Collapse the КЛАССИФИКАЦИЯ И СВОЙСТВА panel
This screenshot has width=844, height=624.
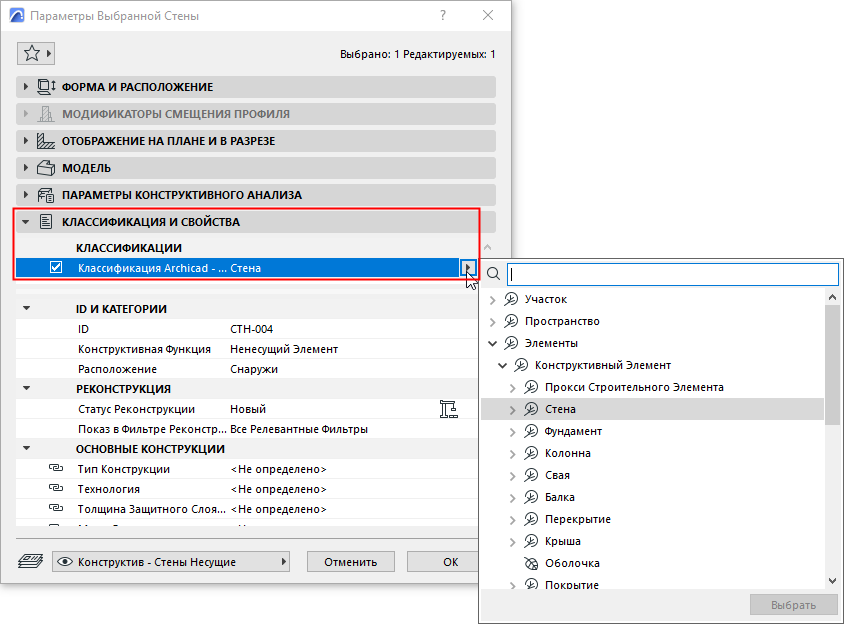click(25, 222)
